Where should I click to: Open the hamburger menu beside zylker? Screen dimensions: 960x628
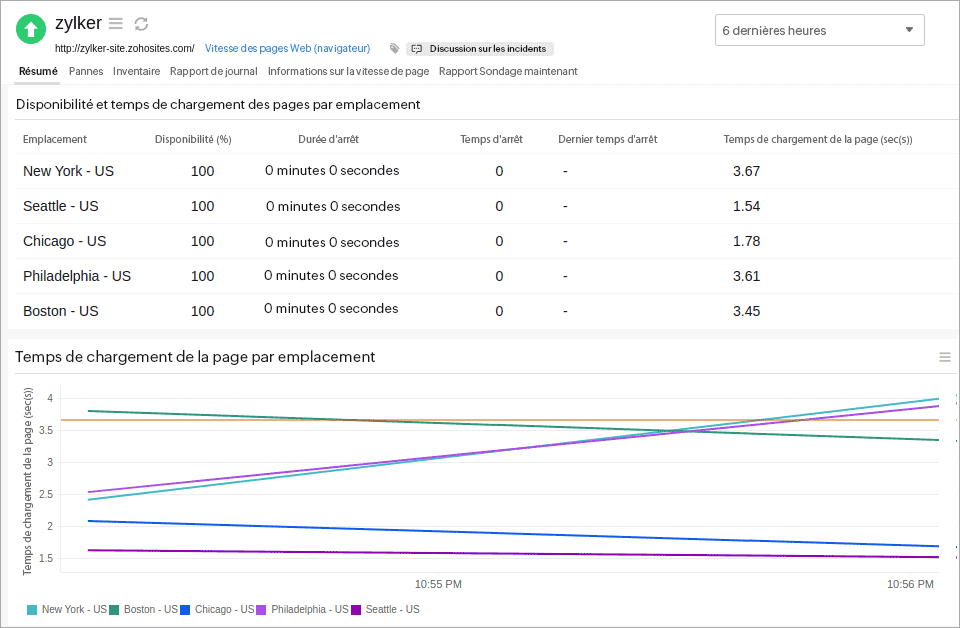point(116,24)
